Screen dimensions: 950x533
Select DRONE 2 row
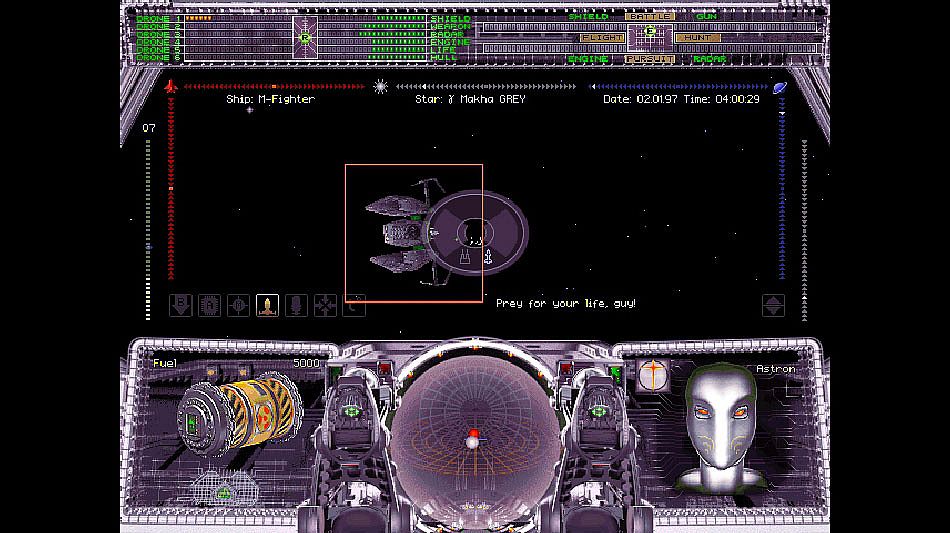(x=159, y=27)
